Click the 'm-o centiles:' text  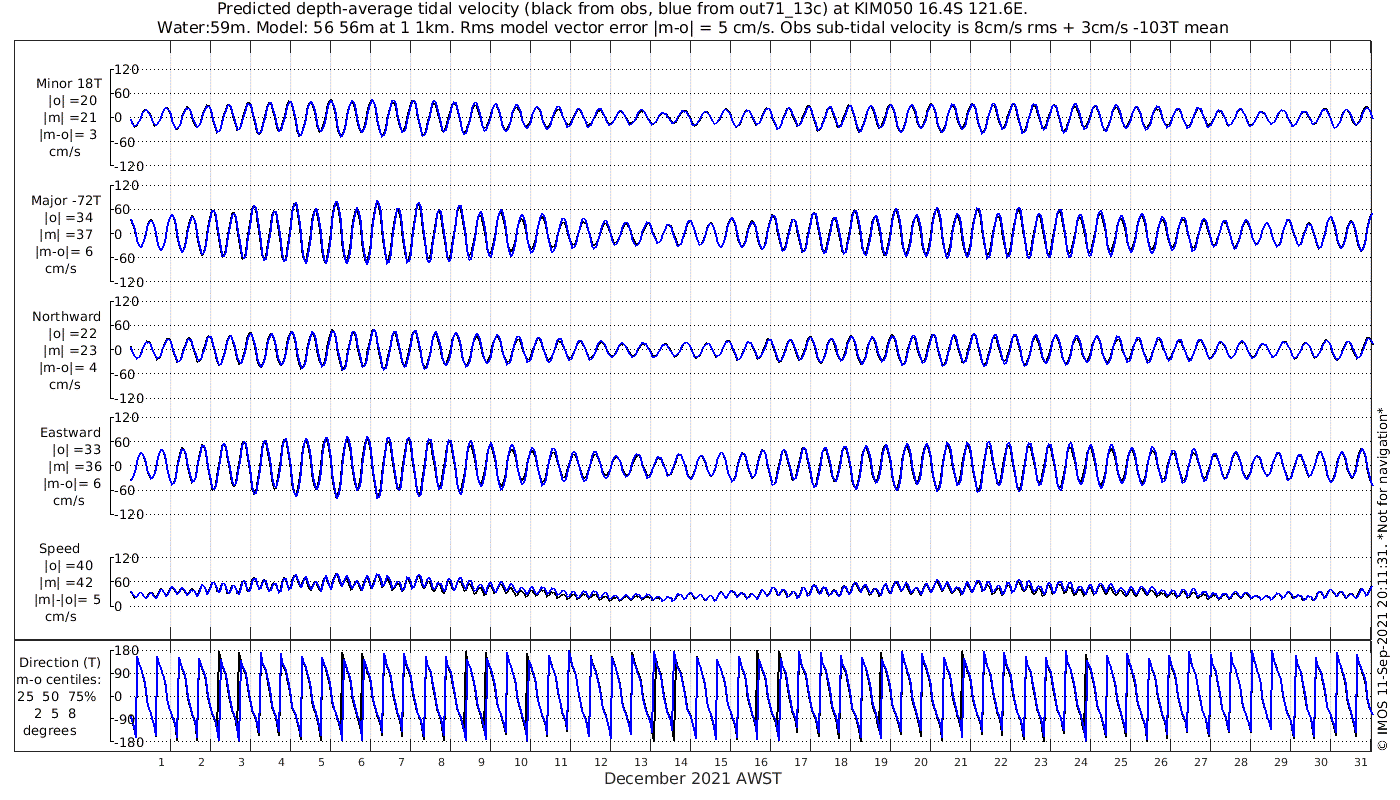point(59,679)
